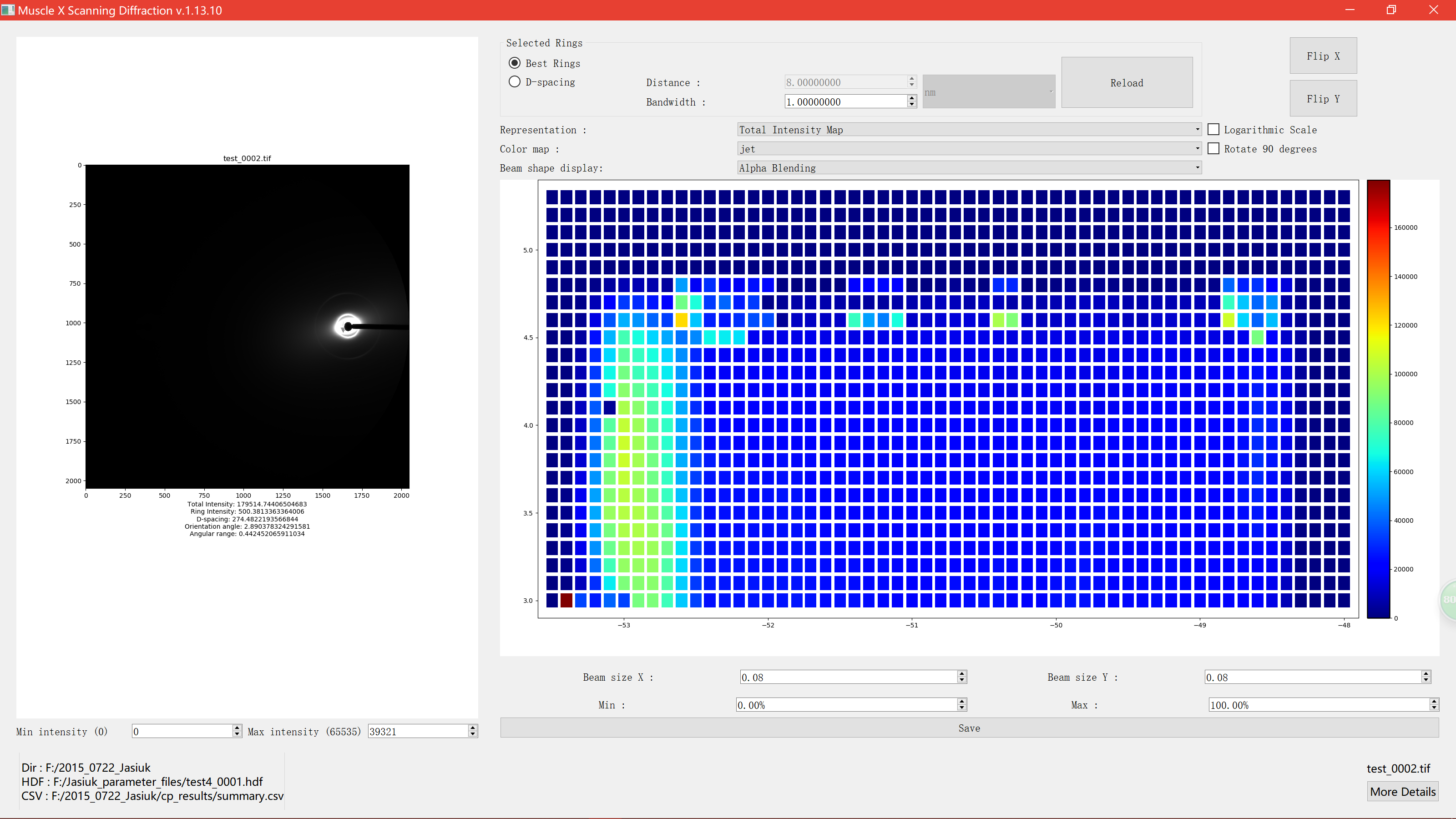Click the Muscle X app icon in the title bar
Image resolution: width=1456 pixels, height=819 pixels.
pos(8,10)
